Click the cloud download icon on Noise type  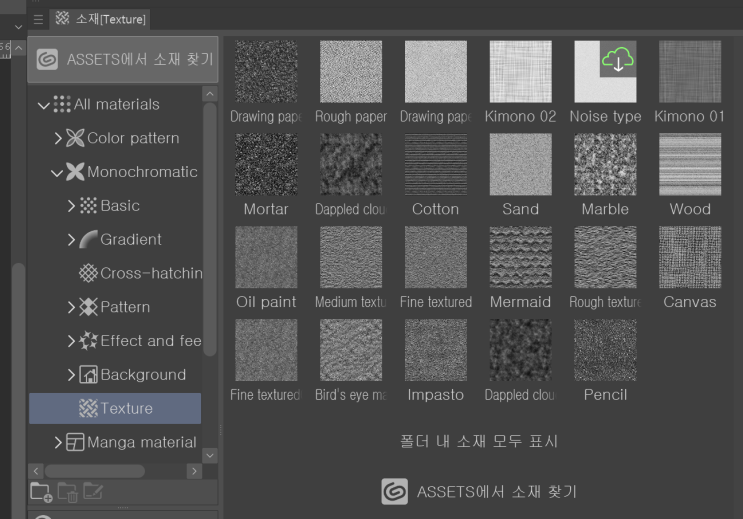click(x=618, y=61)
